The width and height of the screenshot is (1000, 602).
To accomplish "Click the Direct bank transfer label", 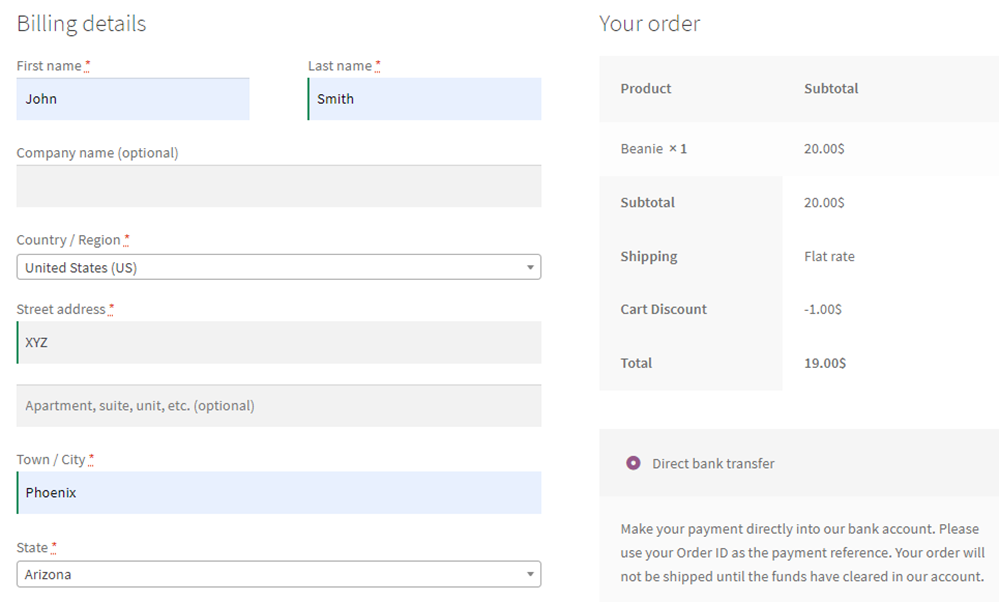I will 713,463.
